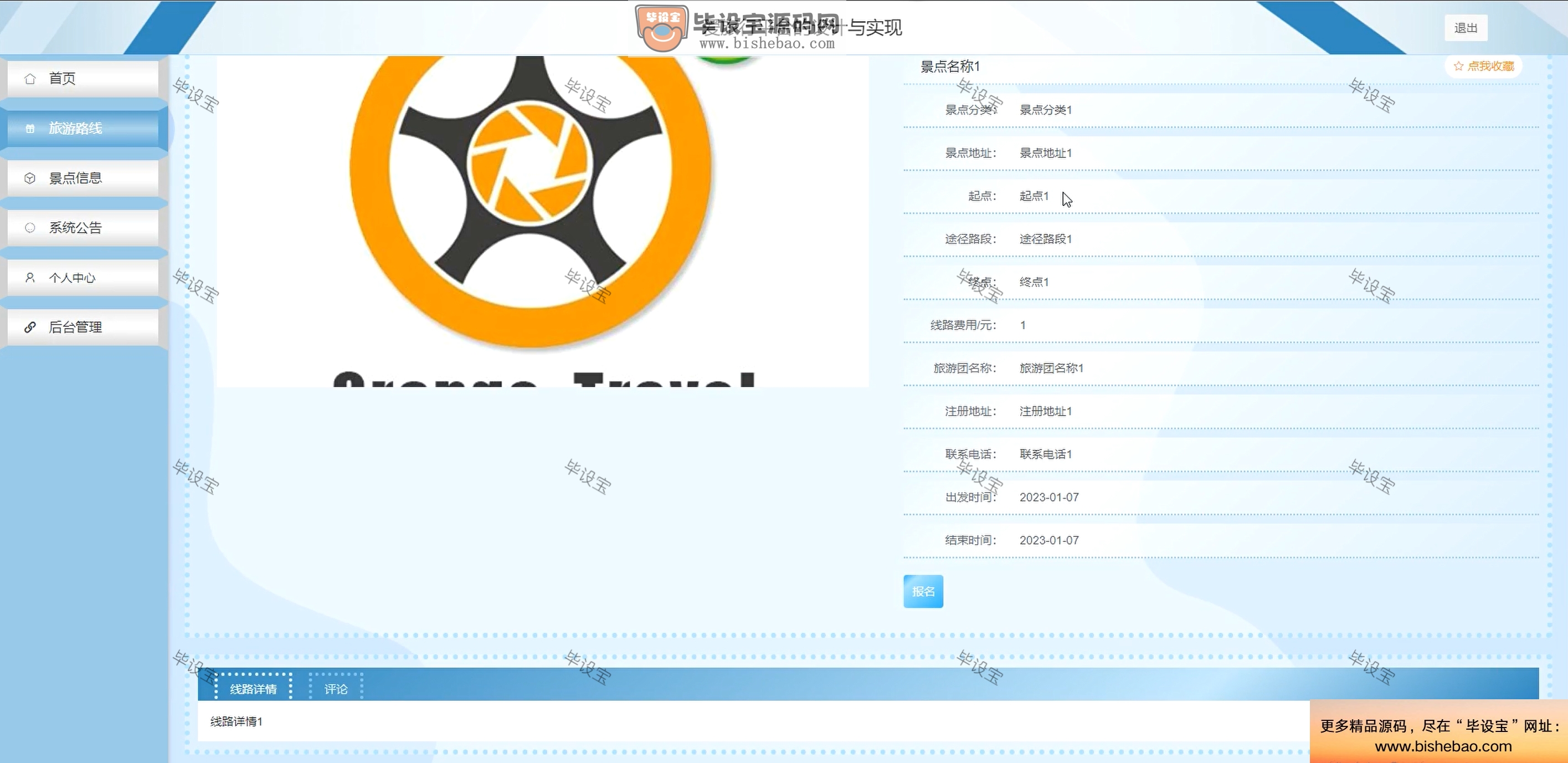Click the link icon beside 后台管理

30,327
